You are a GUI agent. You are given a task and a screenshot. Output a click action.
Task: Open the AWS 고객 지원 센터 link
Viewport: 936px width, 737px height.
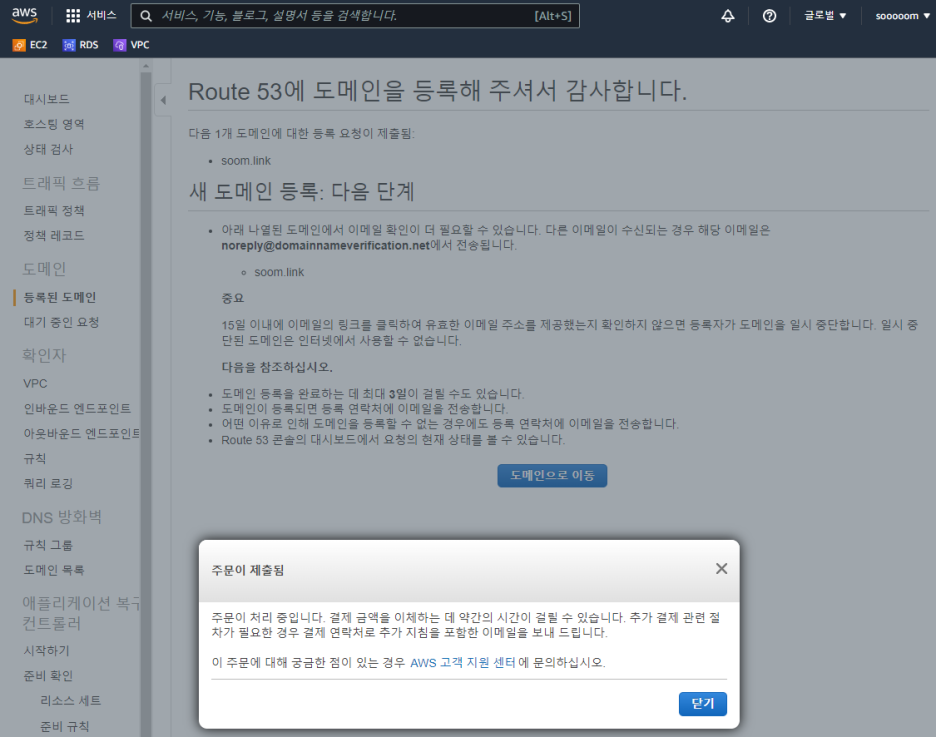pos(463,662)
